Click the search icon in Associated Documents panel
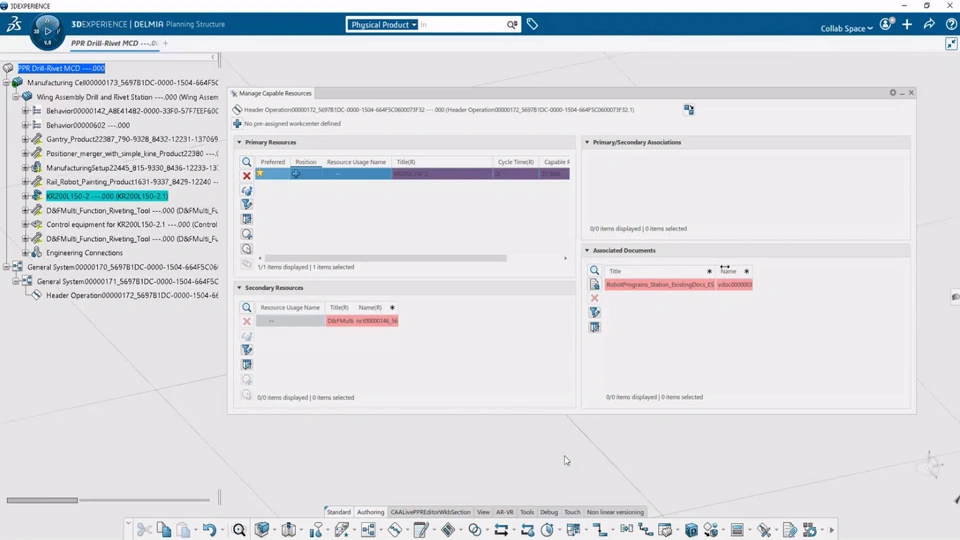The width and height of the screenshot is (960, 540). [x=594, y=270]
